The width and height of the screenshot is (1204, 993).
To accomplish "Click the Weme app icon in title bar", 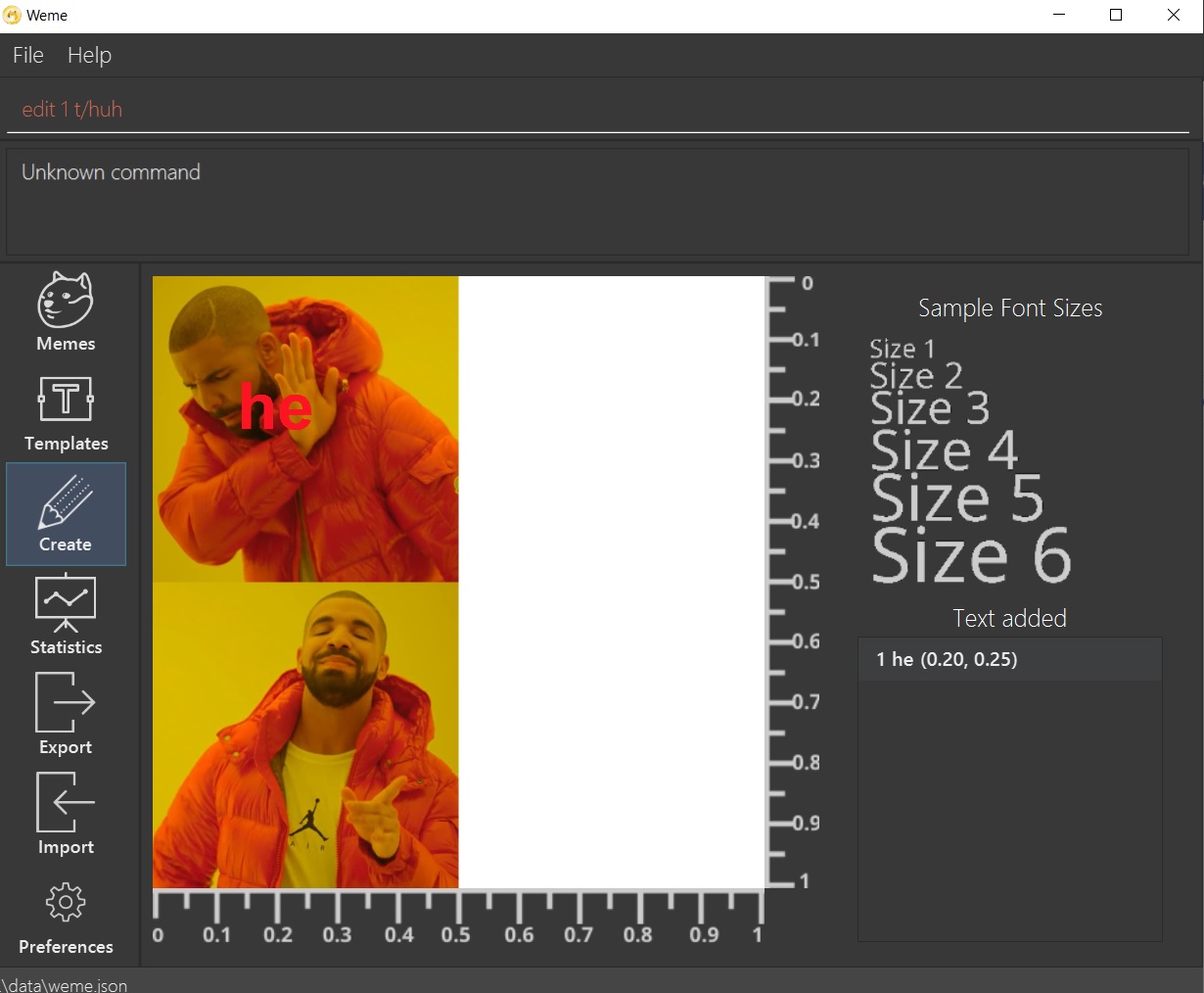I will [x=13, y=16].
